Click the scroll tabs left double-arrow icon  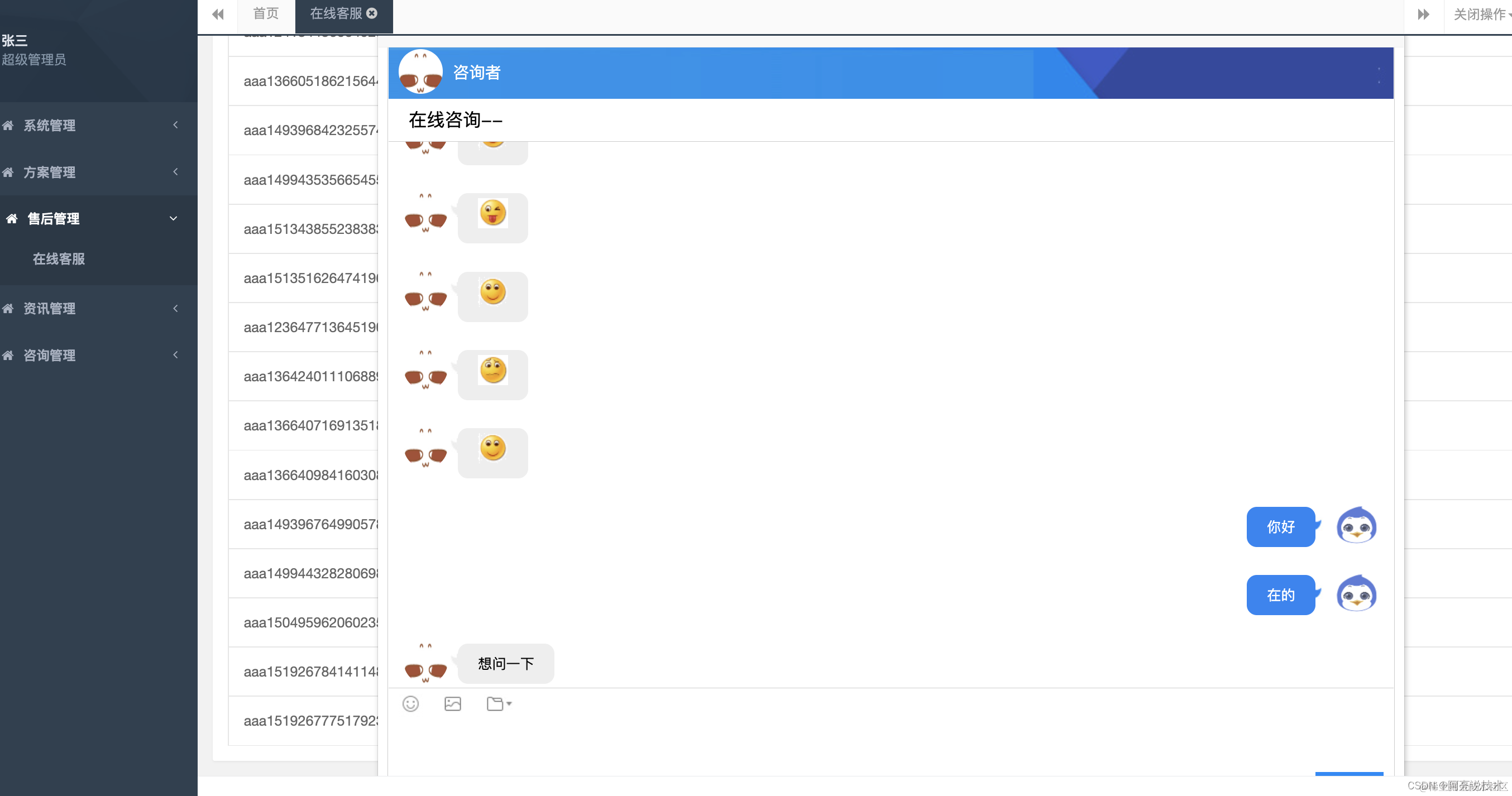click(218, 14)
